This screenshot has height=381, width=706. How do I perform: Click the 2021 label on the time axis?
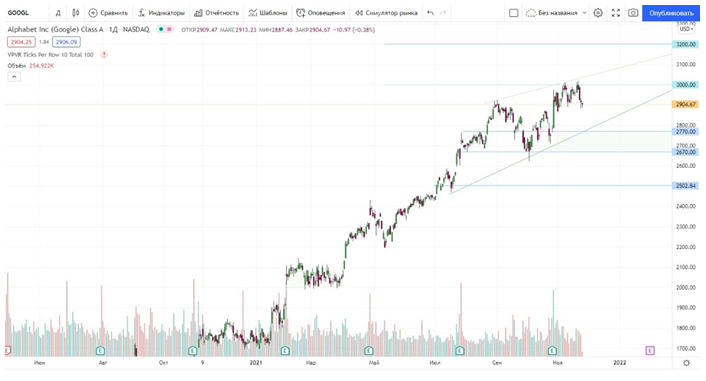pyautogui.click(x=256, y=363)
